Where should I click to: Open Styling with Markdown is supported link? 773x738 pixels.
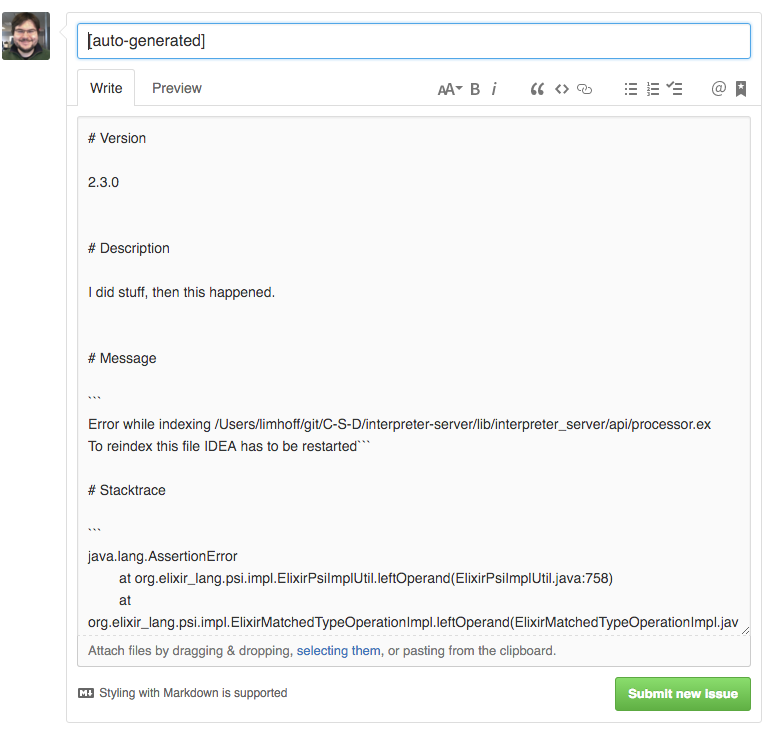coord(183,693)
